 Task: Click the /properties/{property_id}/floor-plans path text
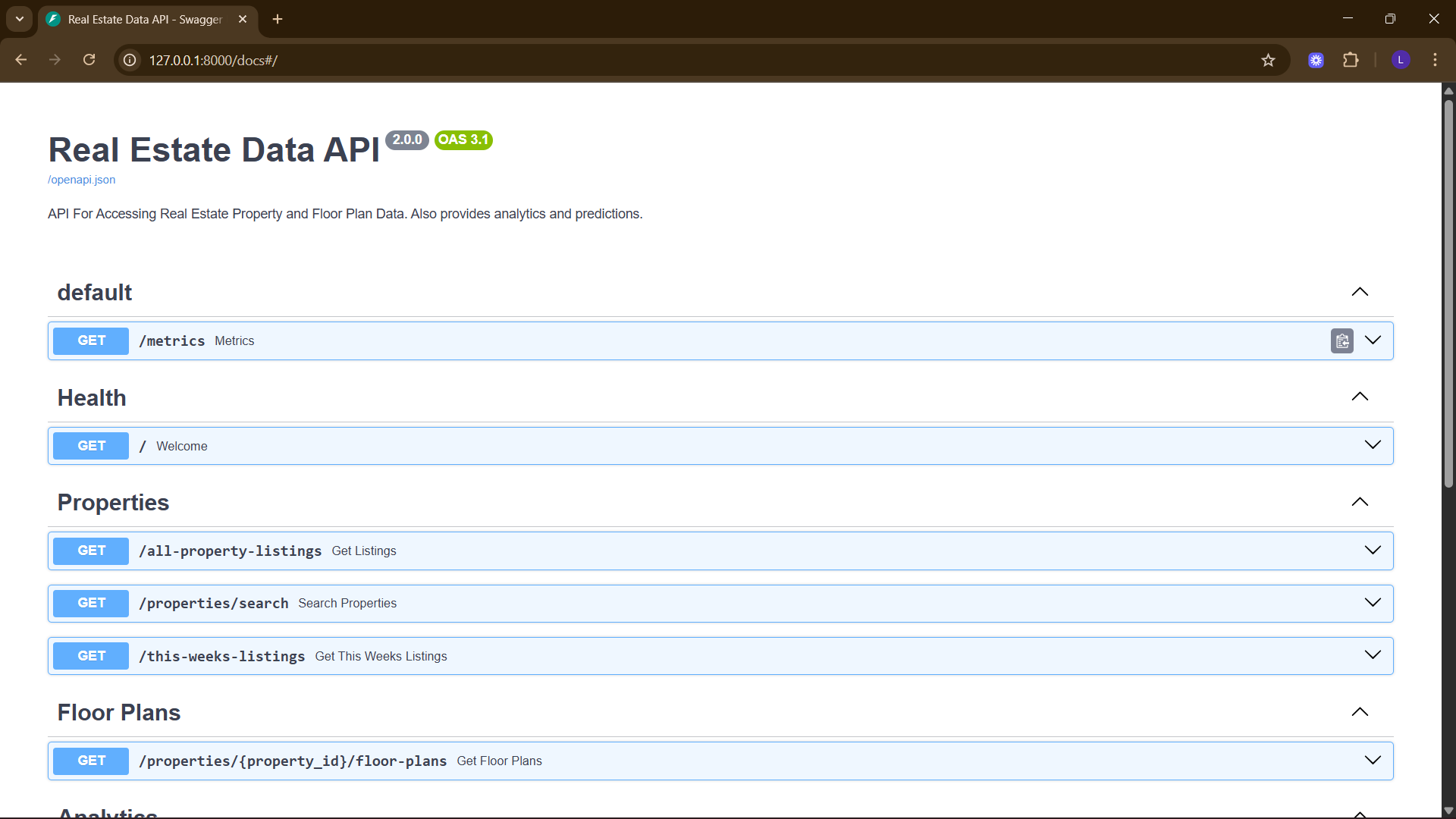(x=293, y=761)
